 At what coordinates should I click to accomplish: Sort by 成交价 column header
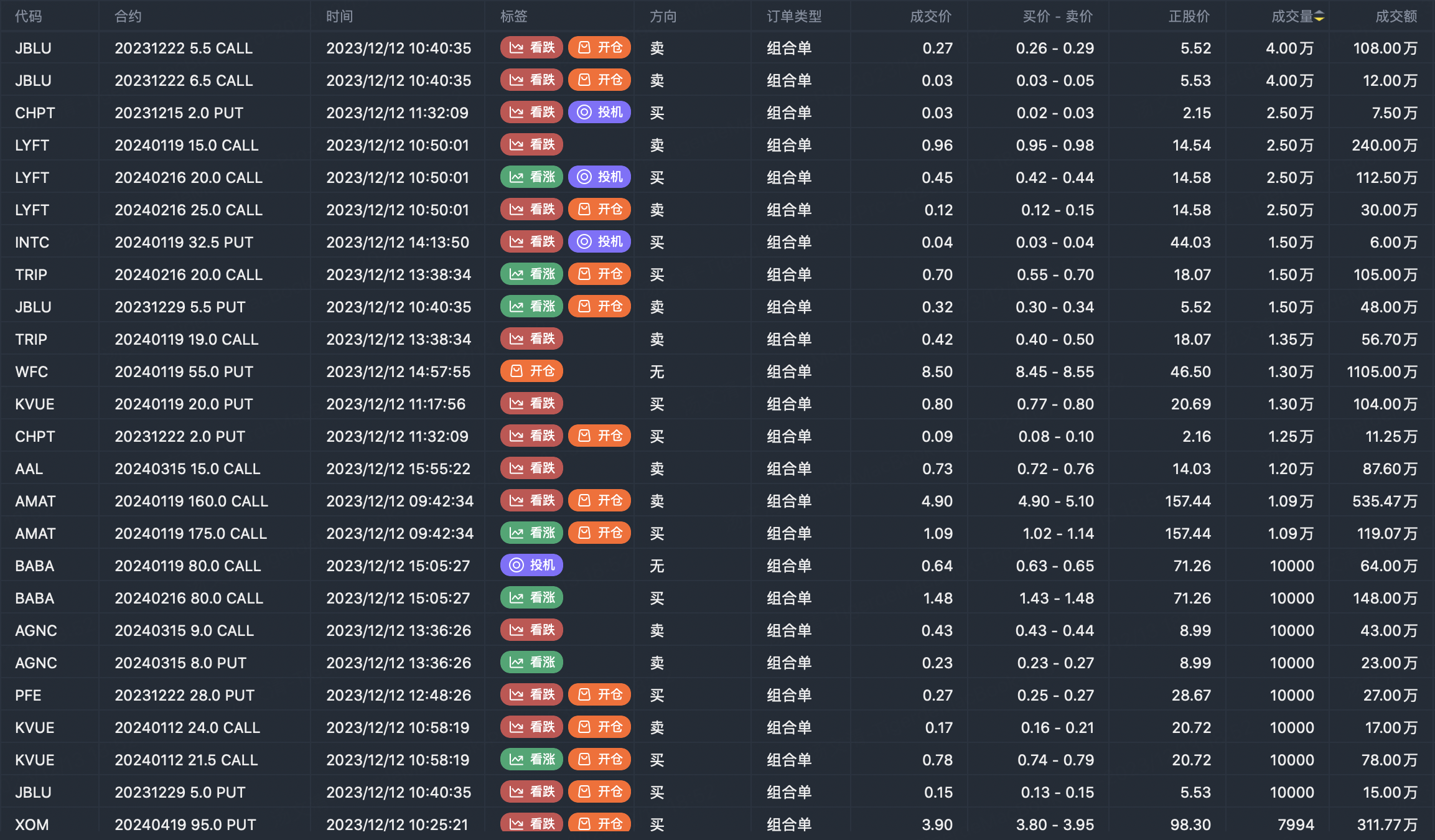coord(930,17)
